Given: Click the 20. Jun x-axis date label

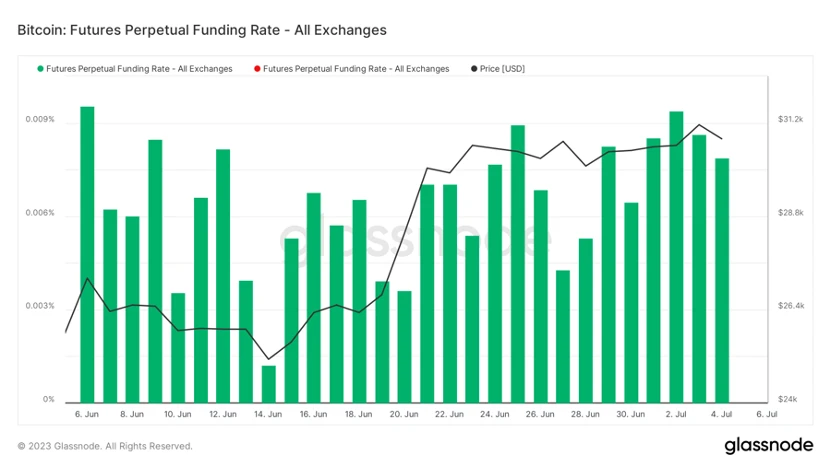Looking at the screenshot, I should coord(404,413).
